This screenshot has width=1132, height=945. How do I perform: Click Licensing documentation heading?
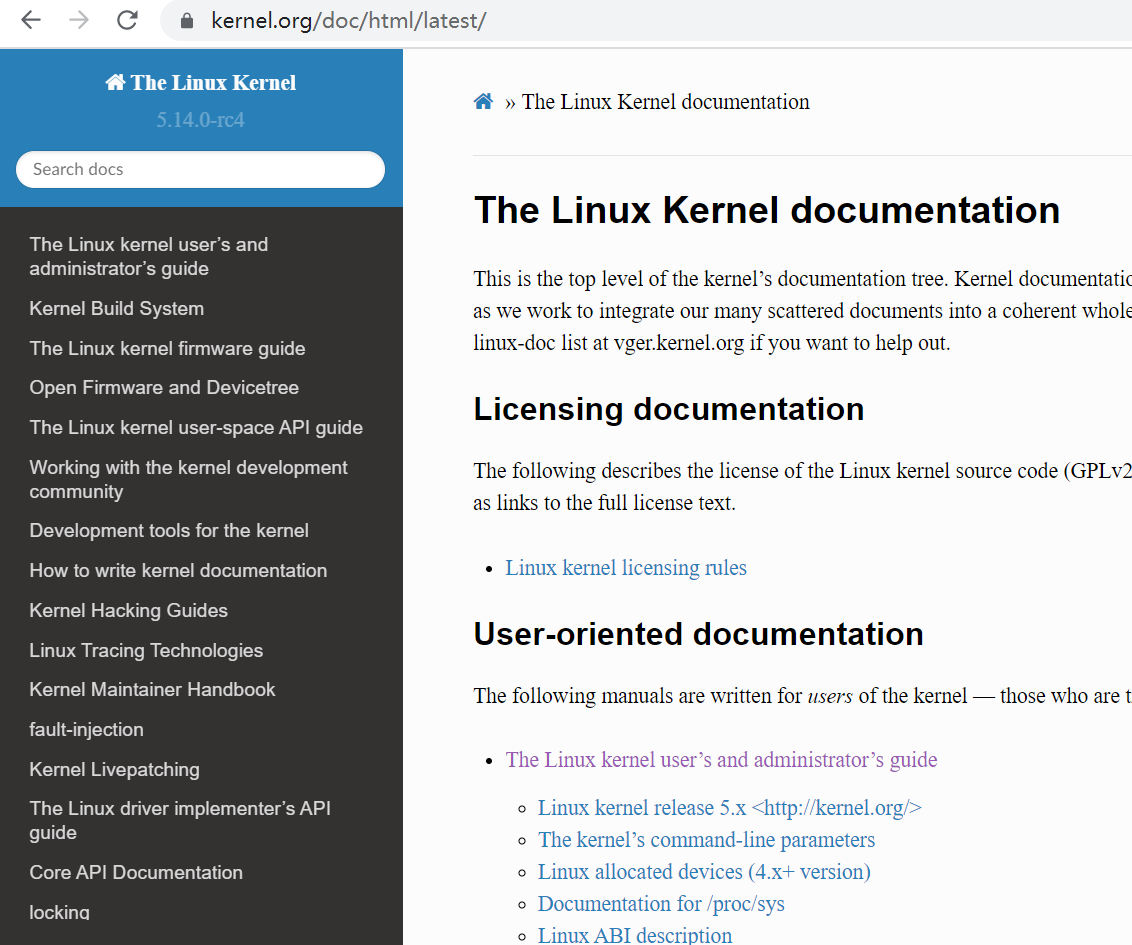coord(669,409)
